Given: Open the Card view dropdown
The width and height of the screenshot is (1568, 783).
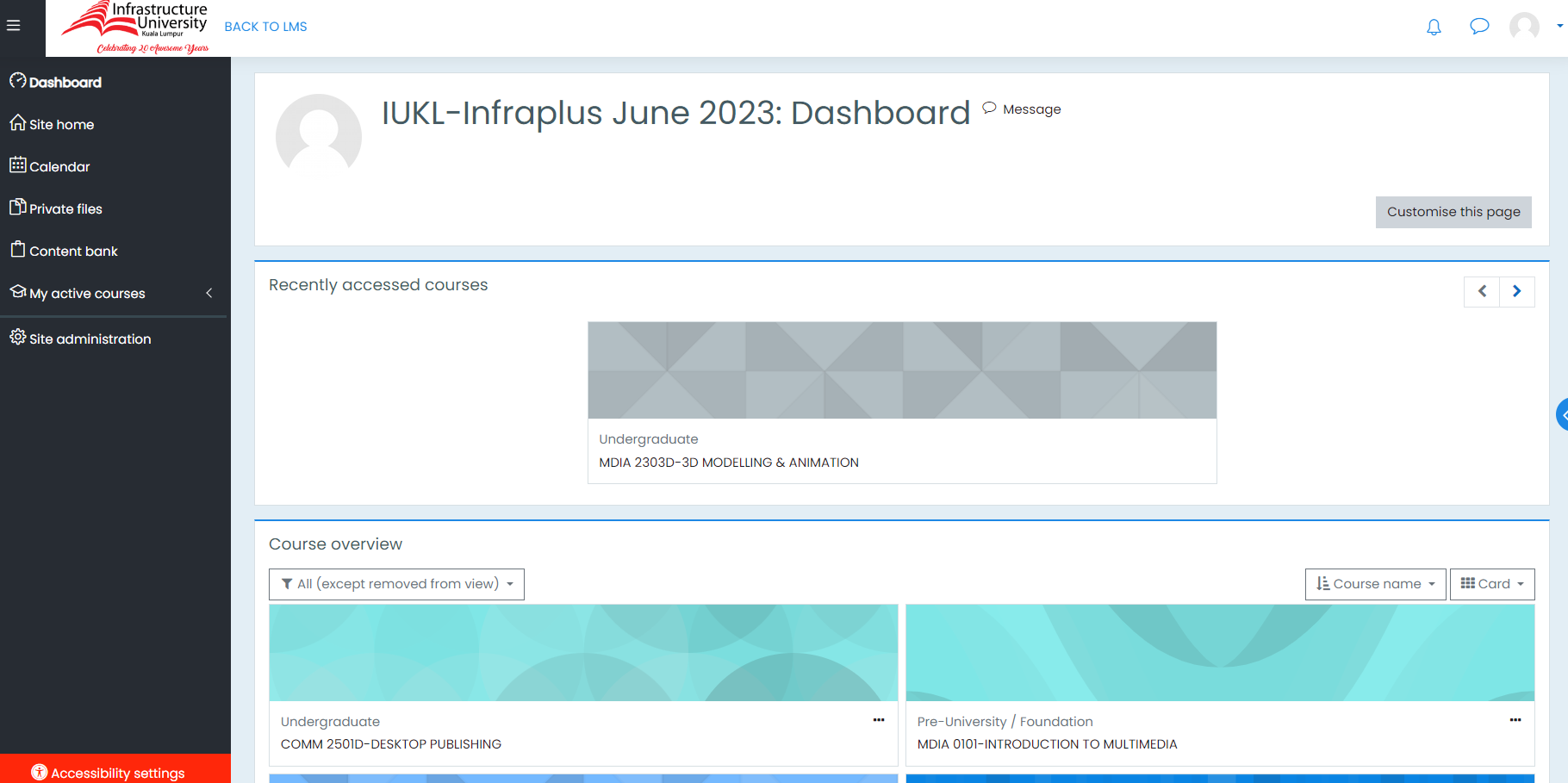Looking at the screenshot, I should point(1492,584).
